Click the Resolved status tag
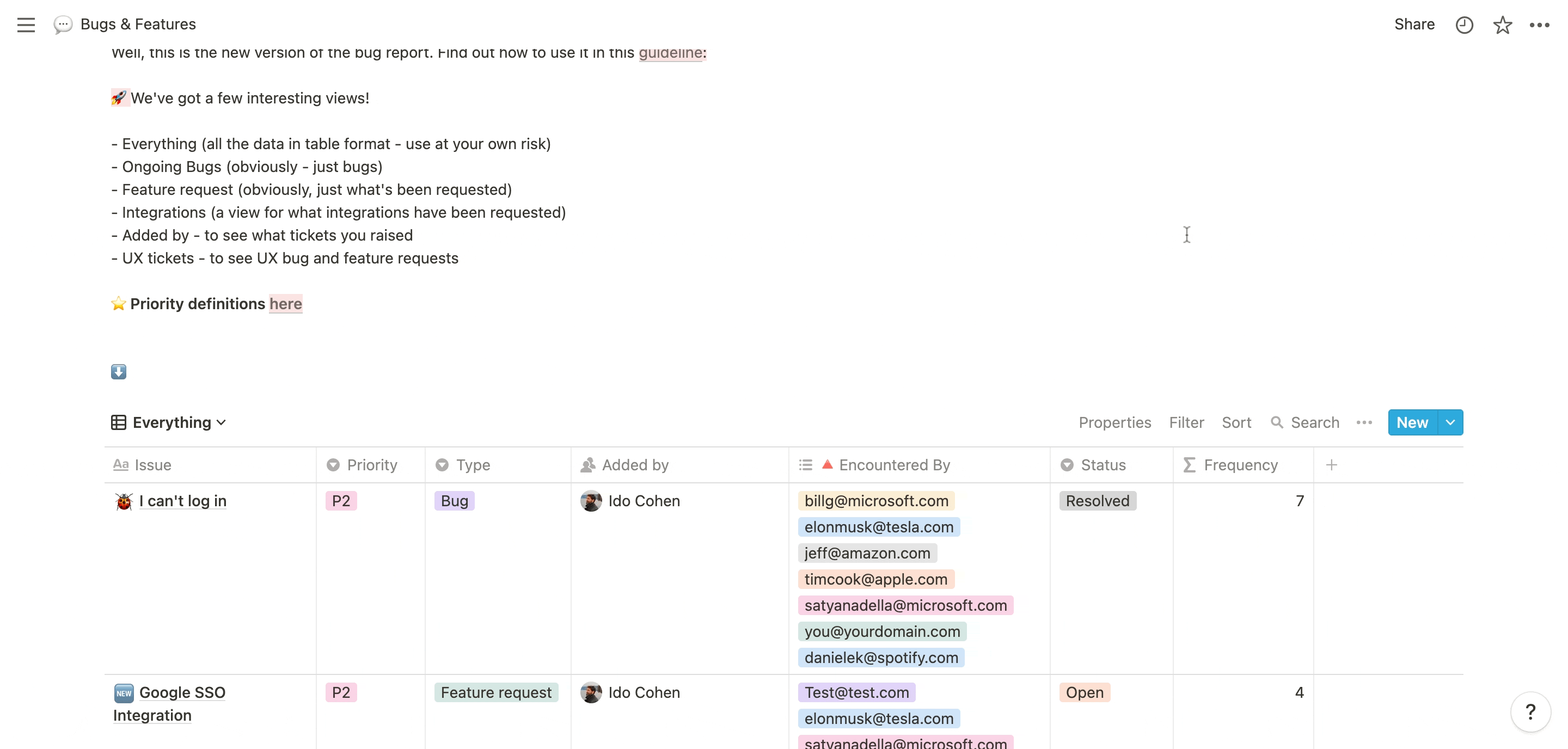The width and height of the screenshot is (1568, 749). (x=1097, y=501)
